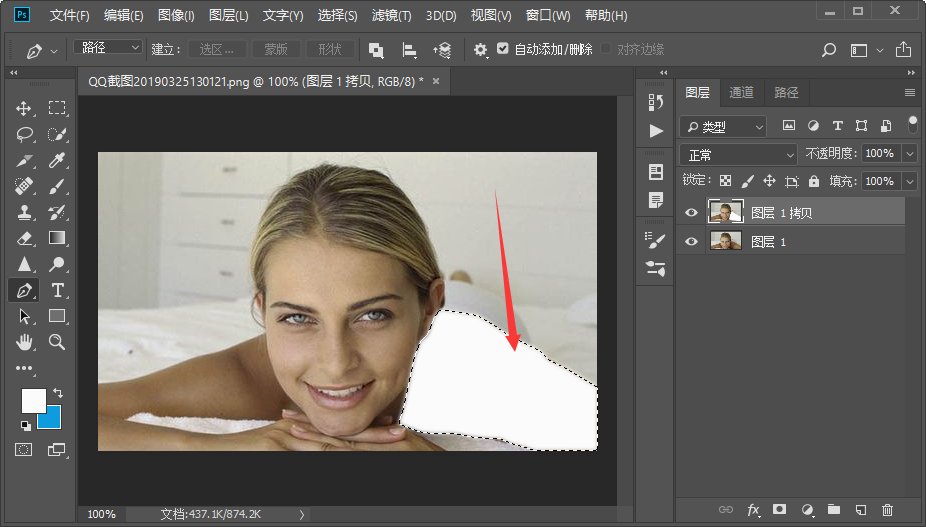Select the Gradient tool
This screenshot has height=527, width=926.
[x=57, y=238]
